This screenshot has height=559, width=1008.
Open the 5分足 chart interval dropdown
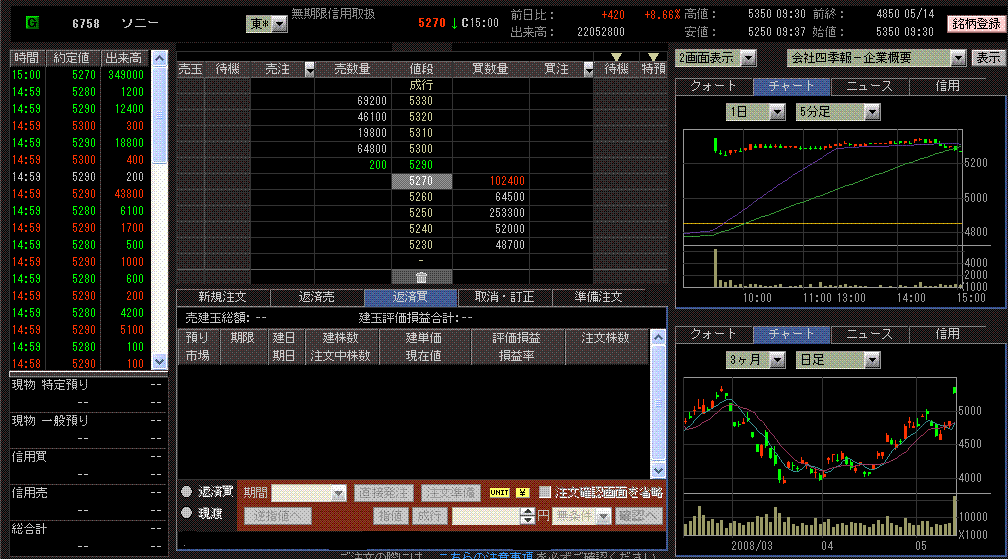(x=871, y=113)
